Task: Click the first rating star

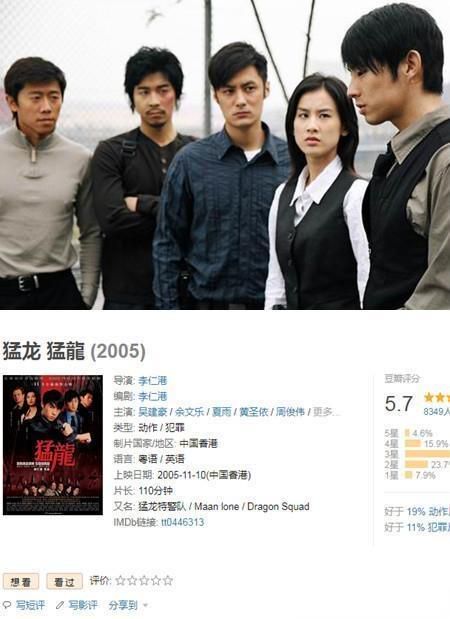Action: 120,580
